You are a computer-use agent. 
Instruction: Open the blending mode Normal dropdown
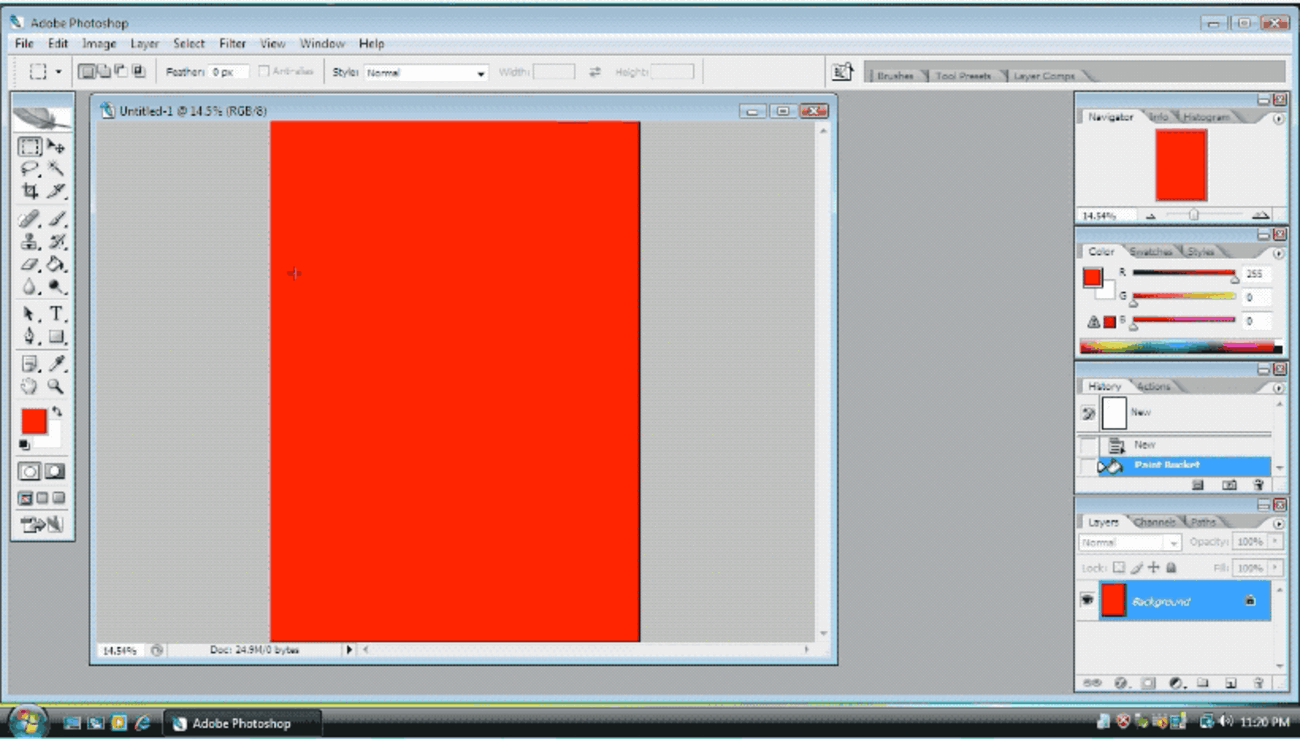[x=1131, y=542]
